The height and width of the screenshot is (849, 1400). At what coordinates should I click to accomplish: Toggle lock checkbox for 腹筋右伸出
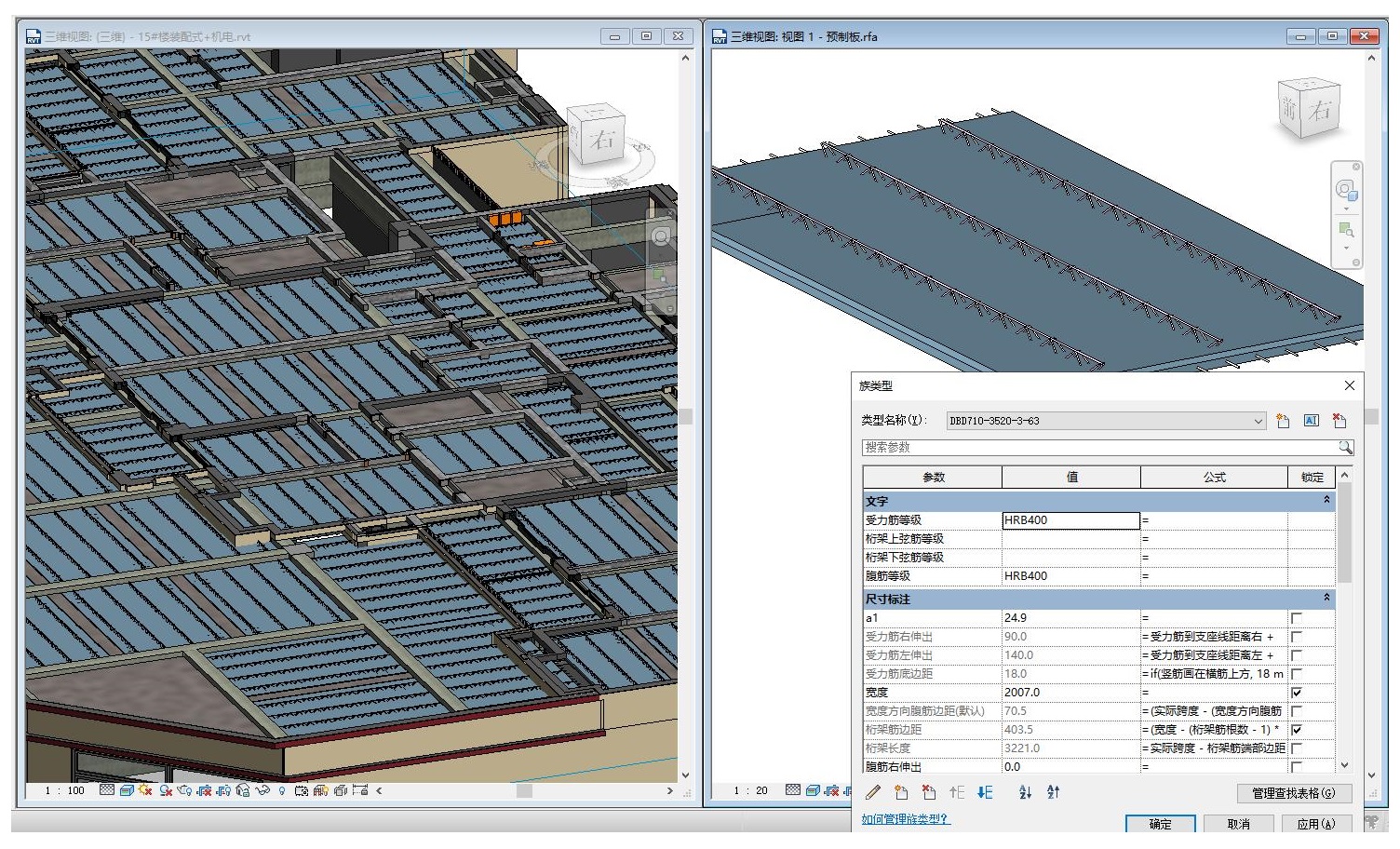[x=1297, y=767]
